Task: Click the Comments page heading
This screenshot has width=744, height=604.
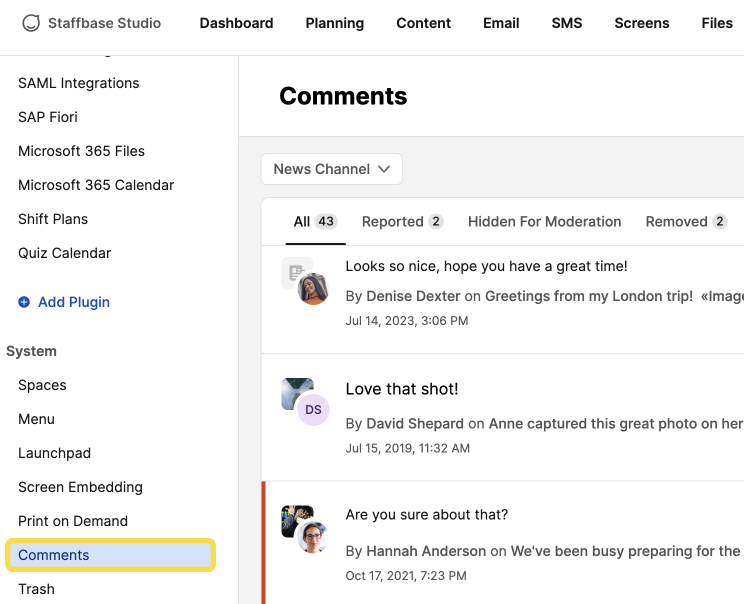Action: pos(343,96)
